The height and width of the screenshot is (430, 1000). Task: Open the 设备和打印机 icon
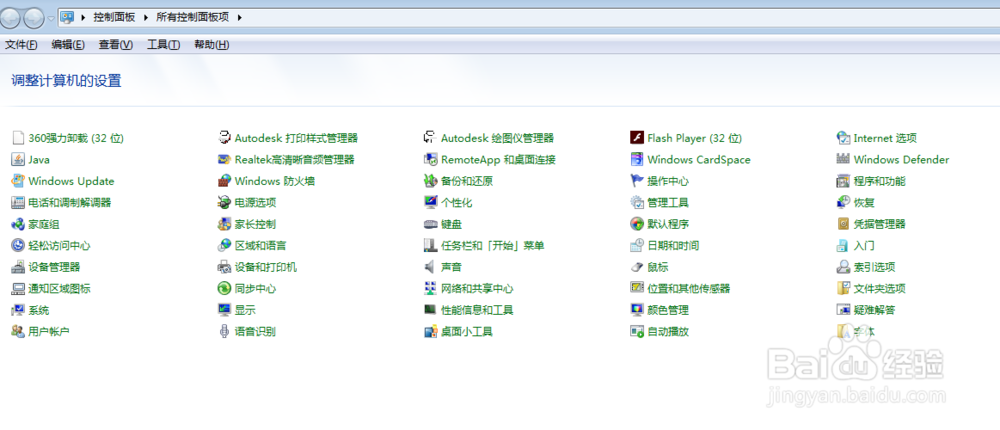224,267
